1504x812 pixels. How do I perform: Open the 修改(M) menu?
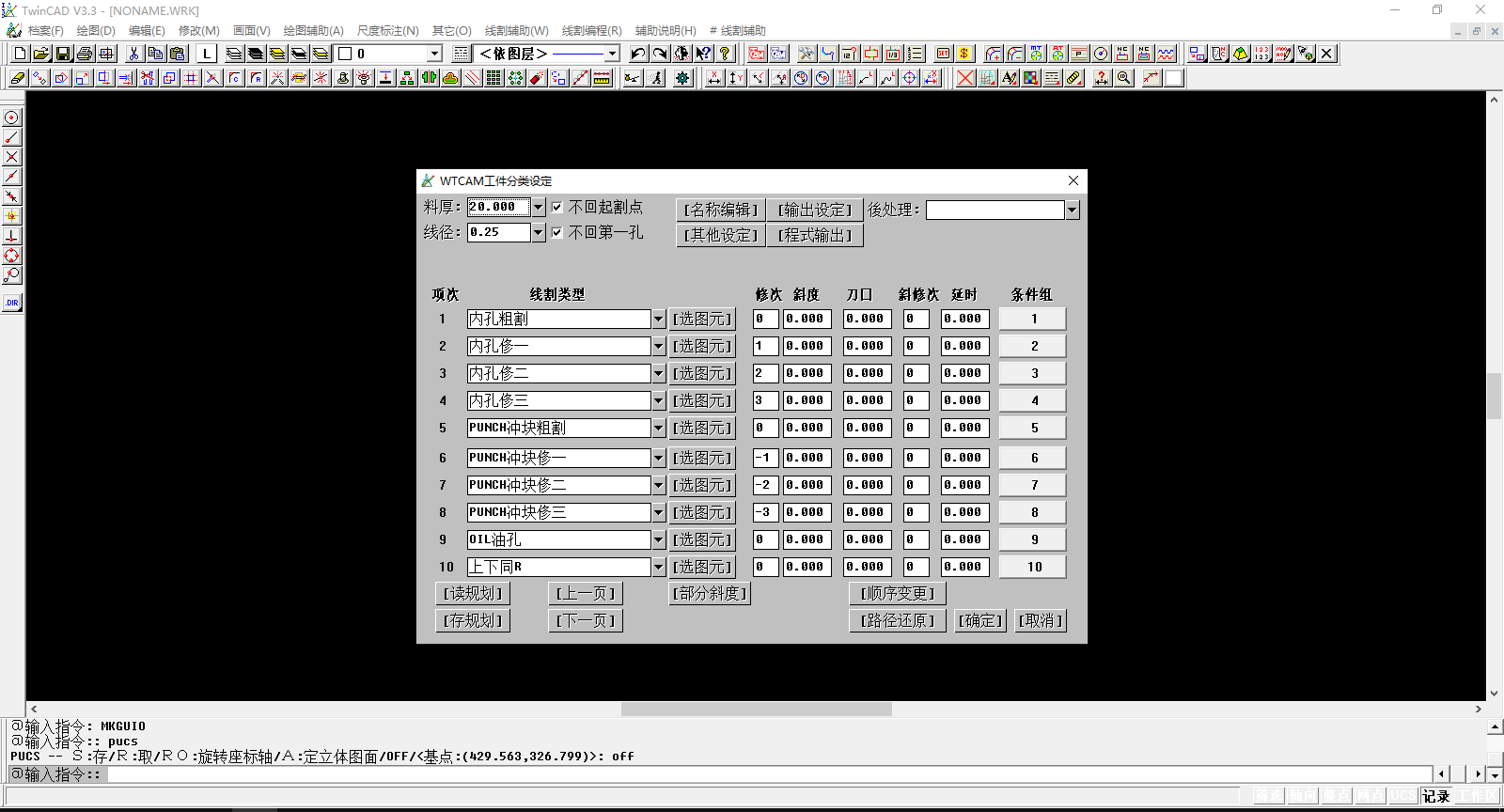199,31
